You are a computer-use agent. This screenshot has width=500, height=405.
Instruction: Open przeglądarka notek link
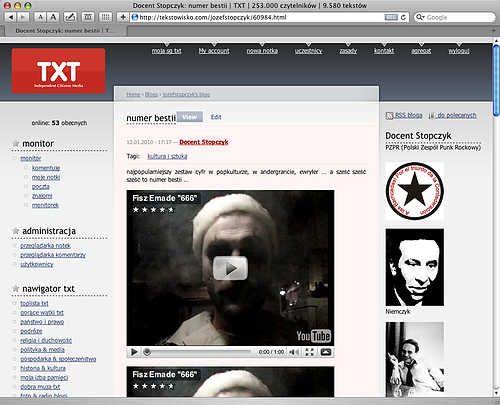coord(45,246)
